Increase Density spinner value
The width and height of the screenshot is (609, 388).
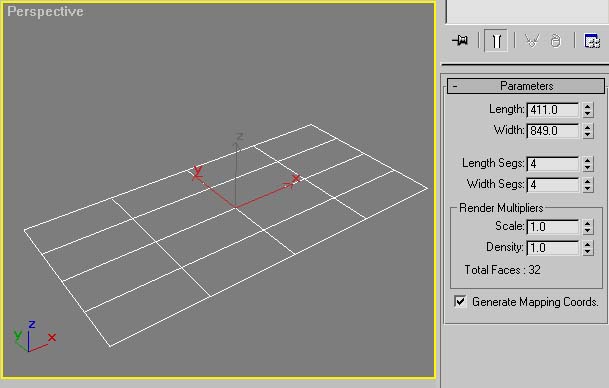(x=588, y=244)
